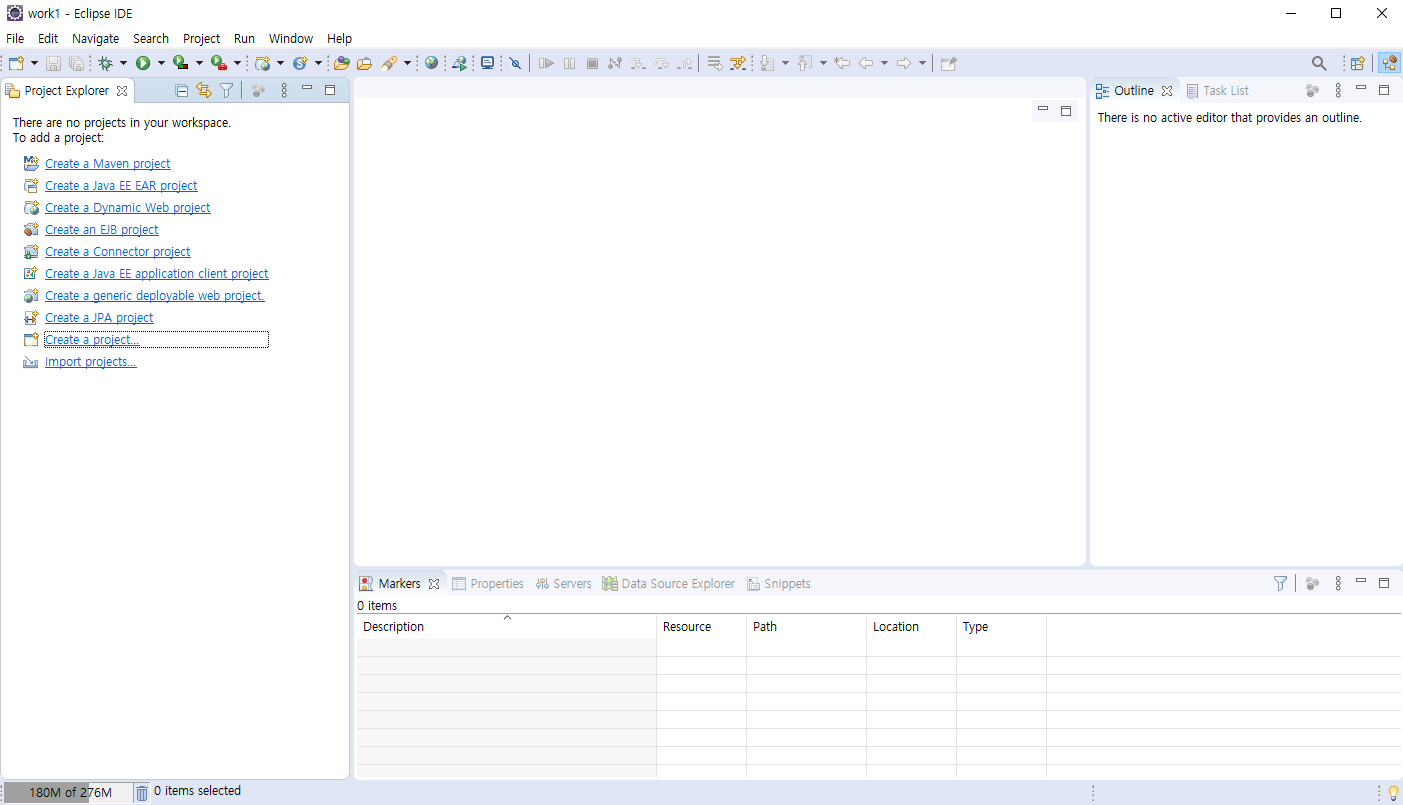This screenshot has height=805, width=1403.
Task: Click the Suspend debug toolbar icon
Action: pyautogui.click(x=569, y=63)
